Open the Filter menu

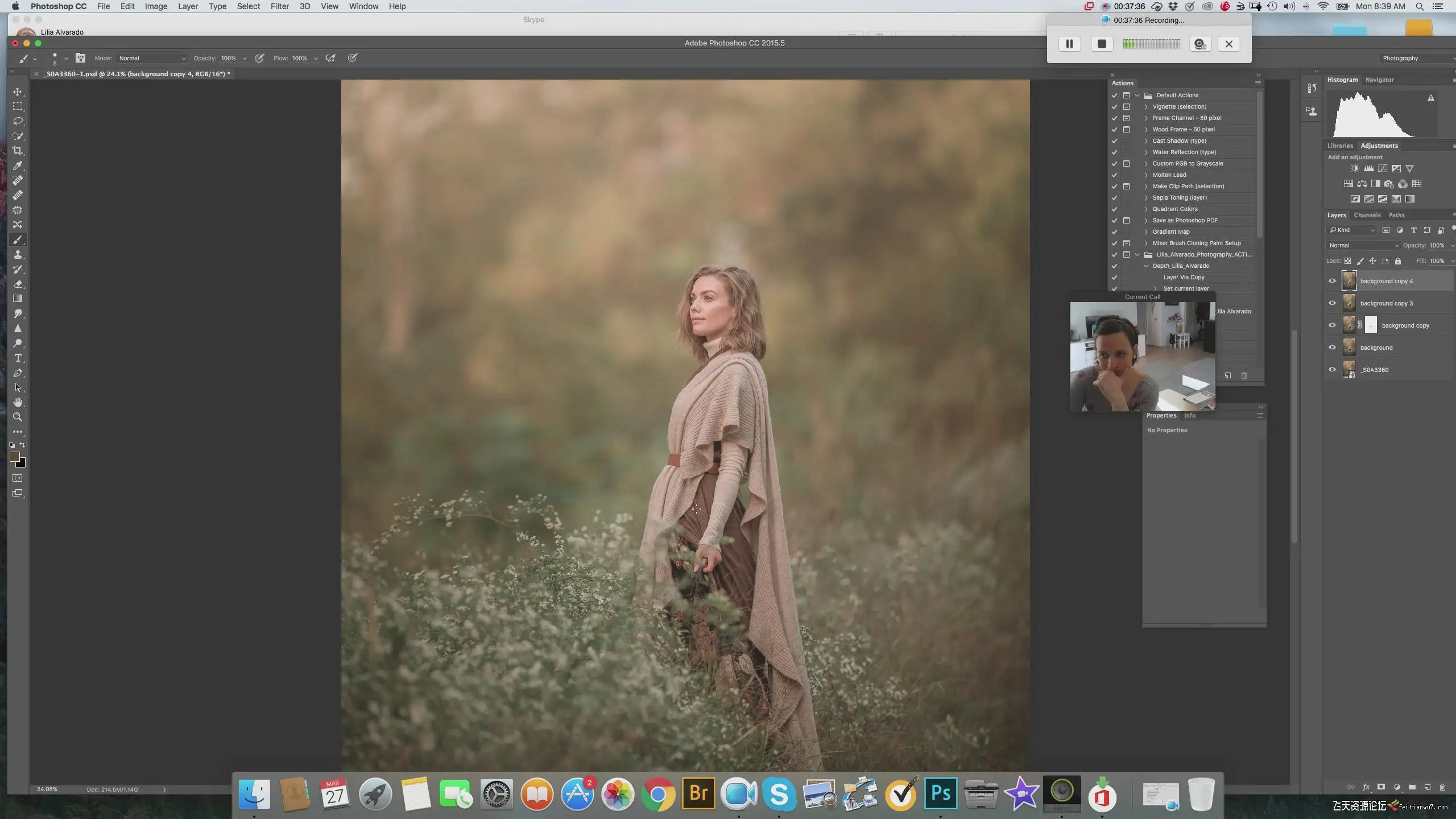(279, 6)
